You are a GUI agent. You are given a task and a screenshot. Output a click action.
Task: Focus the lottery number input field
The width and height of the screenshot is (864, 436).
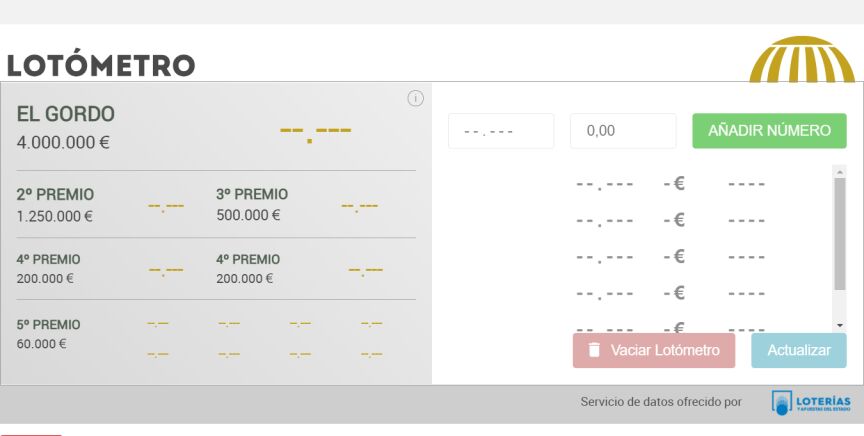coord(500,131)
